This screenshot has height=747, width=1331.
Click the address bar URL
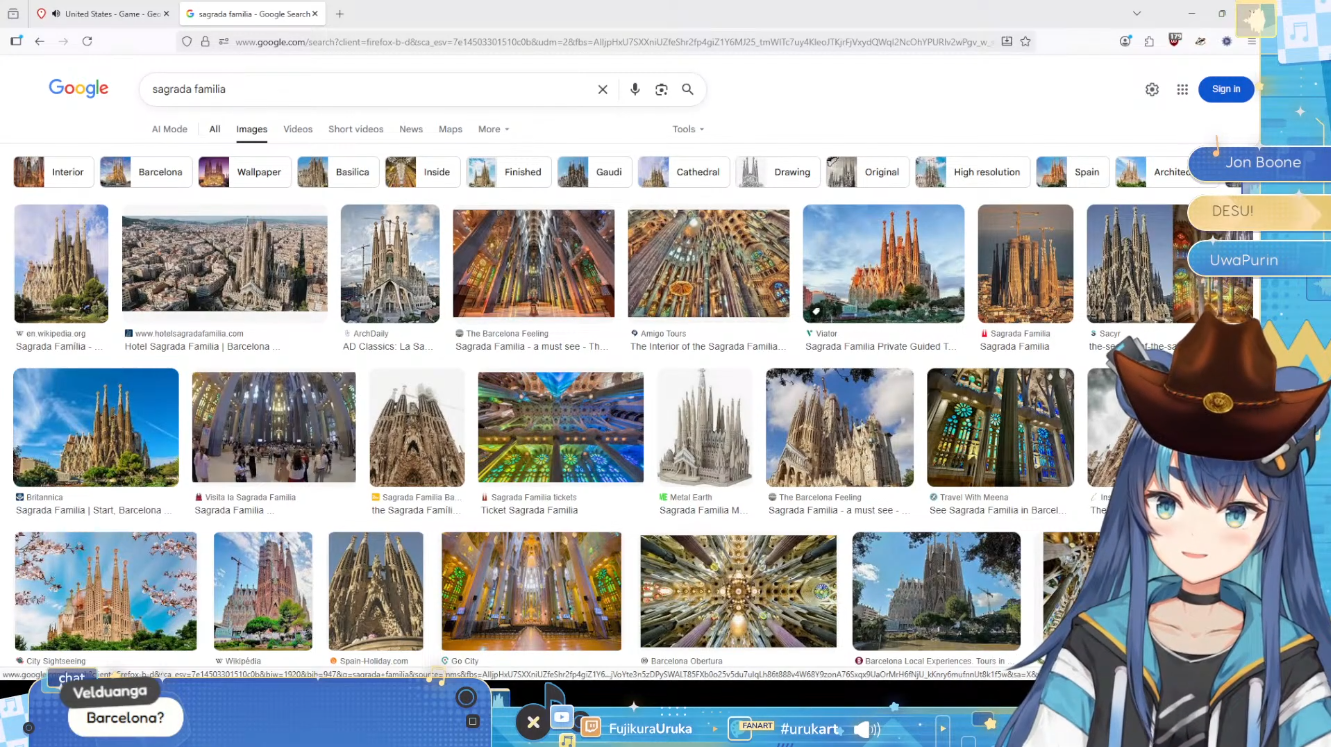point(614,42)
